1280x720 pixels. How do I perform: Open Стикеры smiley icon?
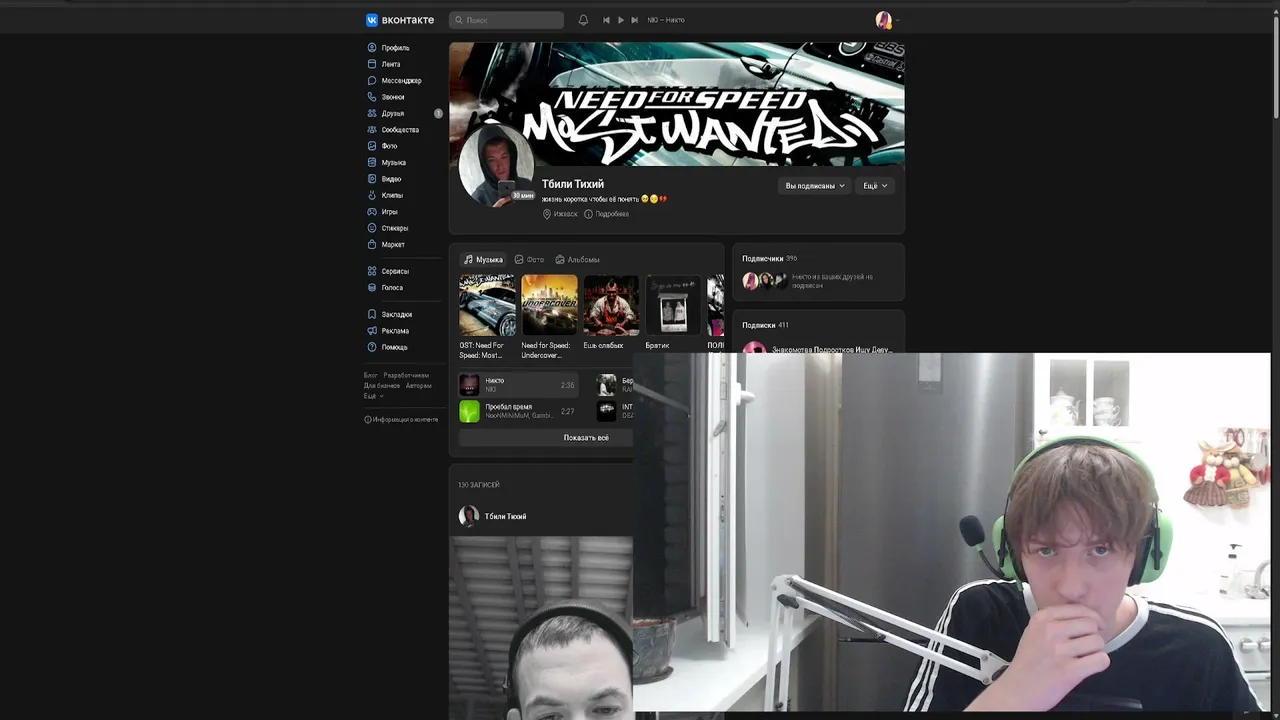(x=372, y=228)
